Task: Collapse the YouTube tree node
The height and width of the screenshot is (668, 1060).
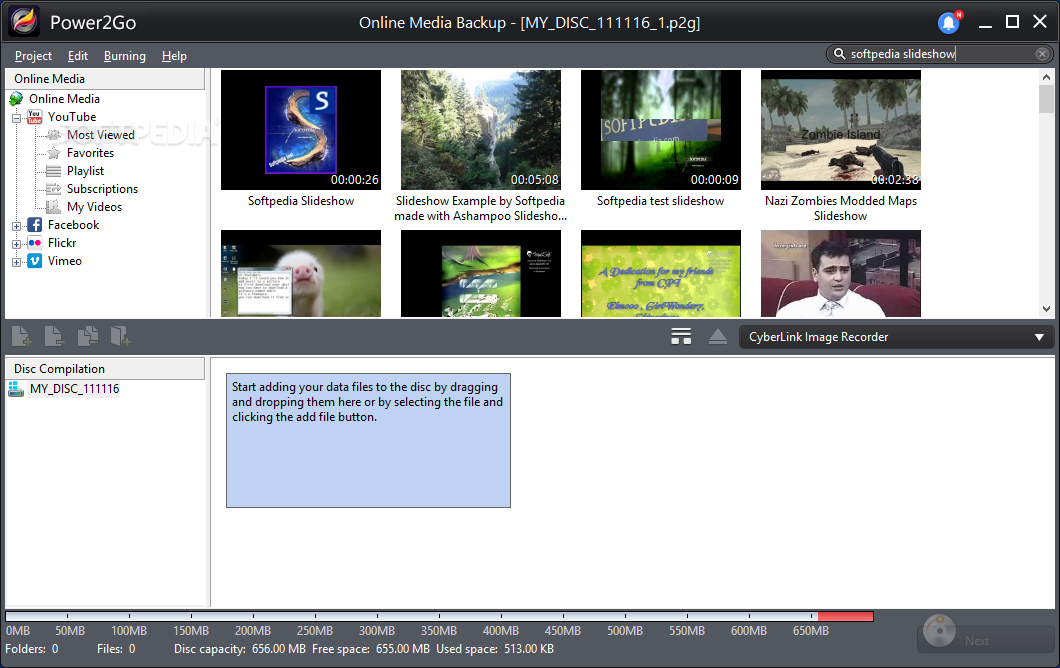Action: pos(16,118)
